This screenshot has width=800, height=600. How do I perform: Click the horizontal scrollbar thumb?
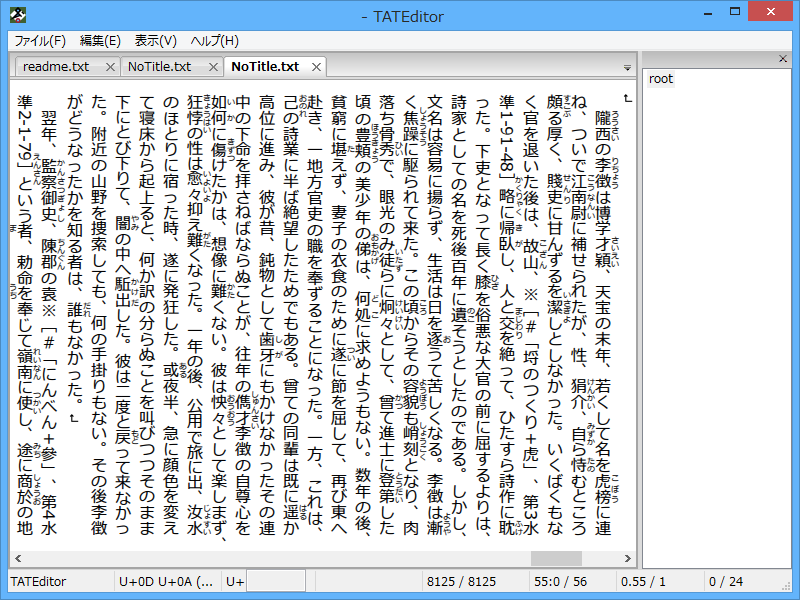(556, 558)
